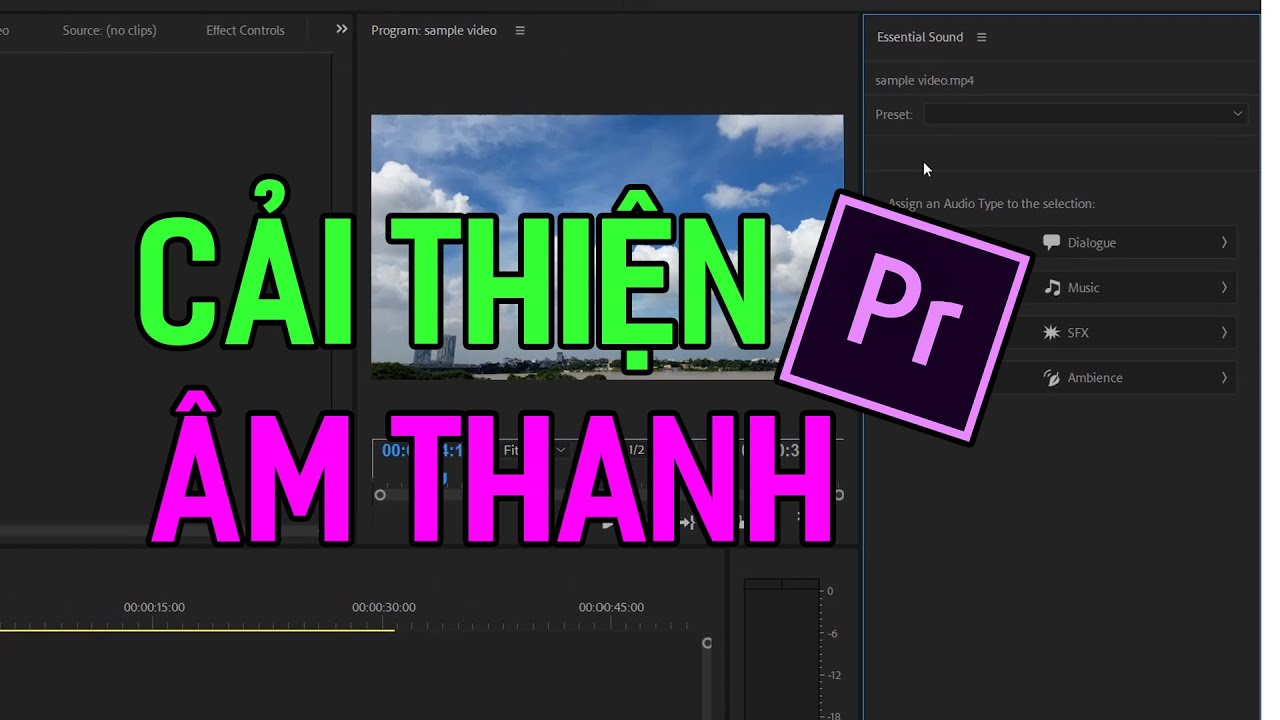The height and width of the screenshot is (720, 1280).
Task: Click the right zoom handle of monitor scrollbar
Action: click(839, 494)
